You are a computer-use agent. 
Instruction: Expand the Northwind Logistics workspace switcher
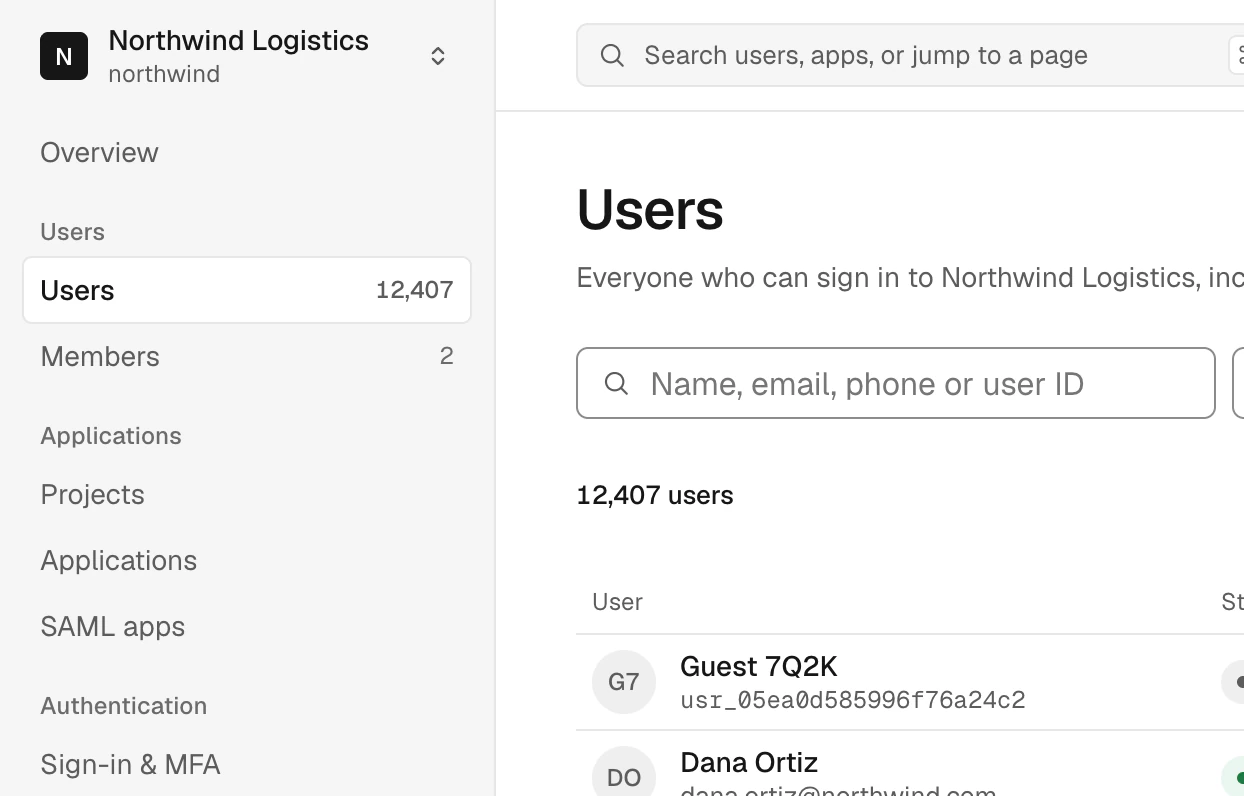(x=438, y=56)
